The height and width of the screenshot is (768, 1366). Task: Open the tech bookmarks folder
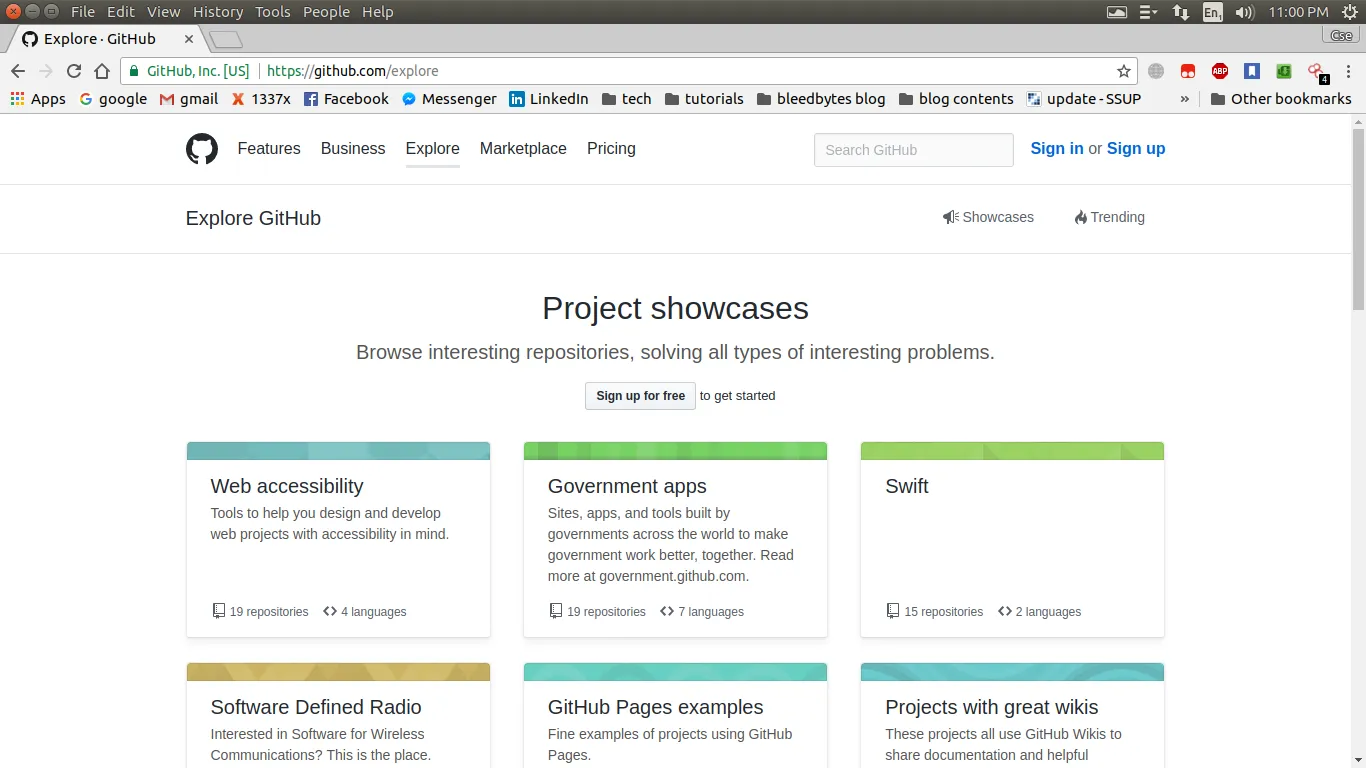pyautogui.click(x=626, y=99)
